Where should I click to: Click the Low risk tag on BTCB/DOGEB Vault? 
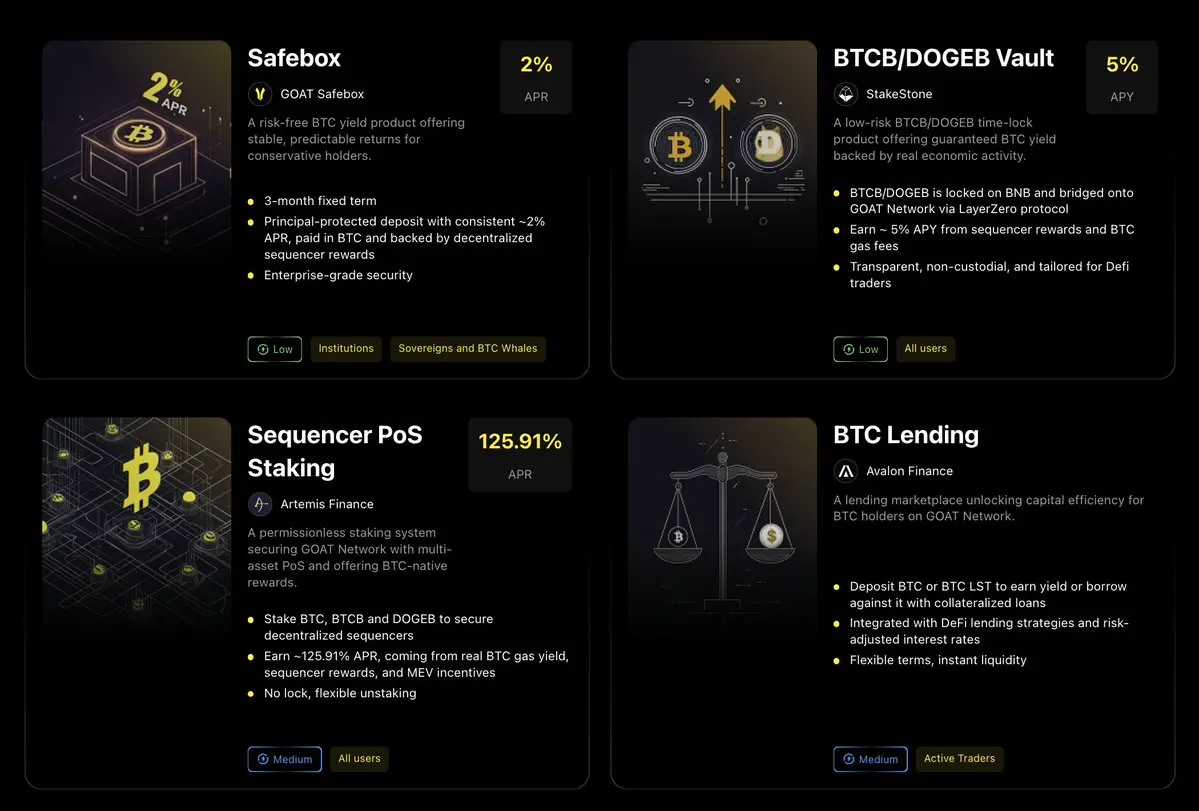pyautogui.click(x=860, y=349)
